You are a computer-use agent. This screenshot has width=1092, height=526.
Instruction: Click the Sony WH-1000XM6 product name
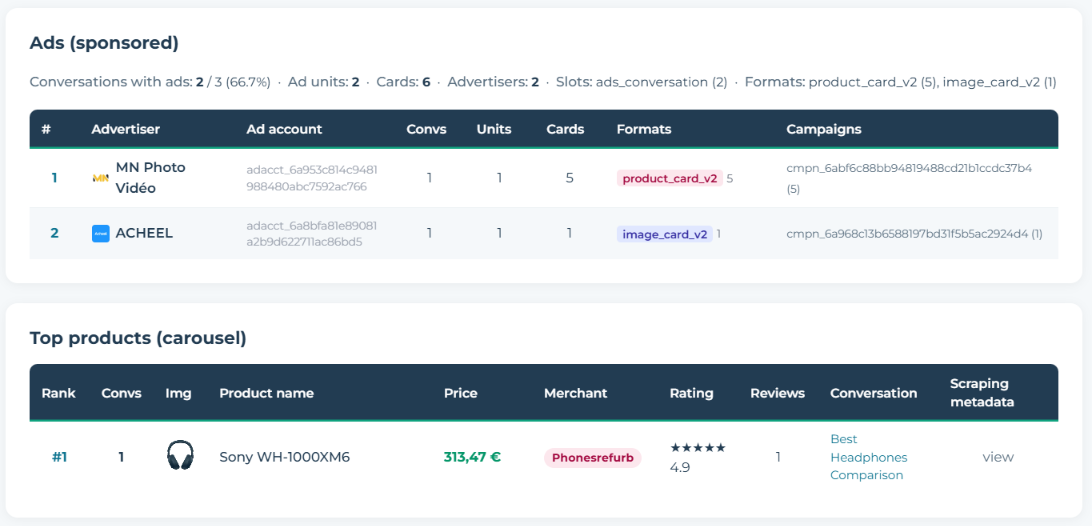285,458
